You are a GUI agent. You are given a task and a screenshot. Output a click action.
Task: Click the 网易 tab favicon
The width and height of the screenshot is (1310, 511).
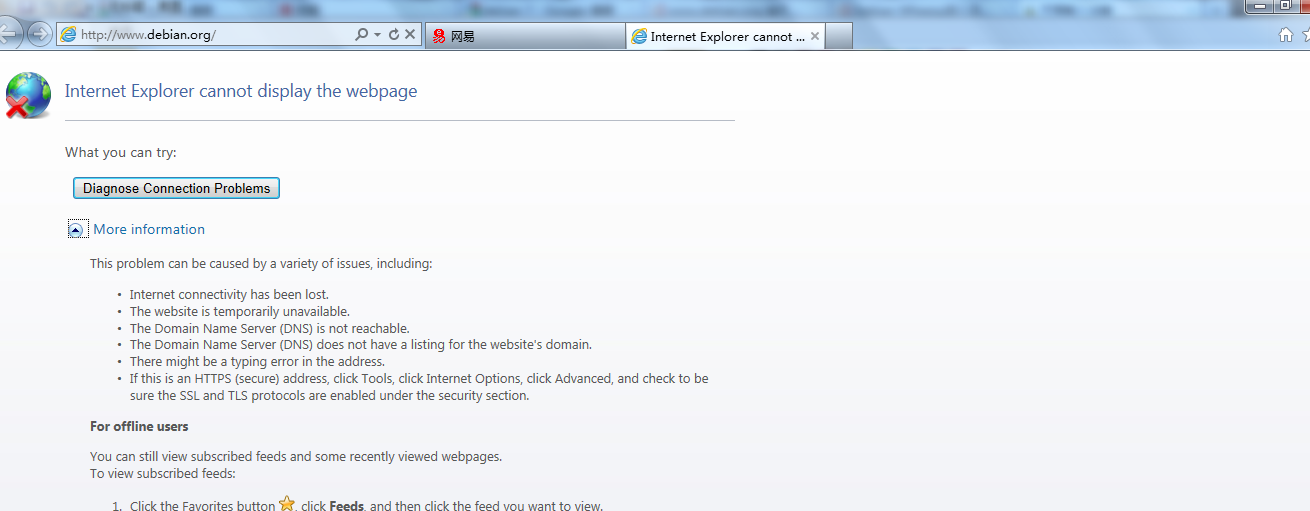pyautogui.click(x=439, y=36)
